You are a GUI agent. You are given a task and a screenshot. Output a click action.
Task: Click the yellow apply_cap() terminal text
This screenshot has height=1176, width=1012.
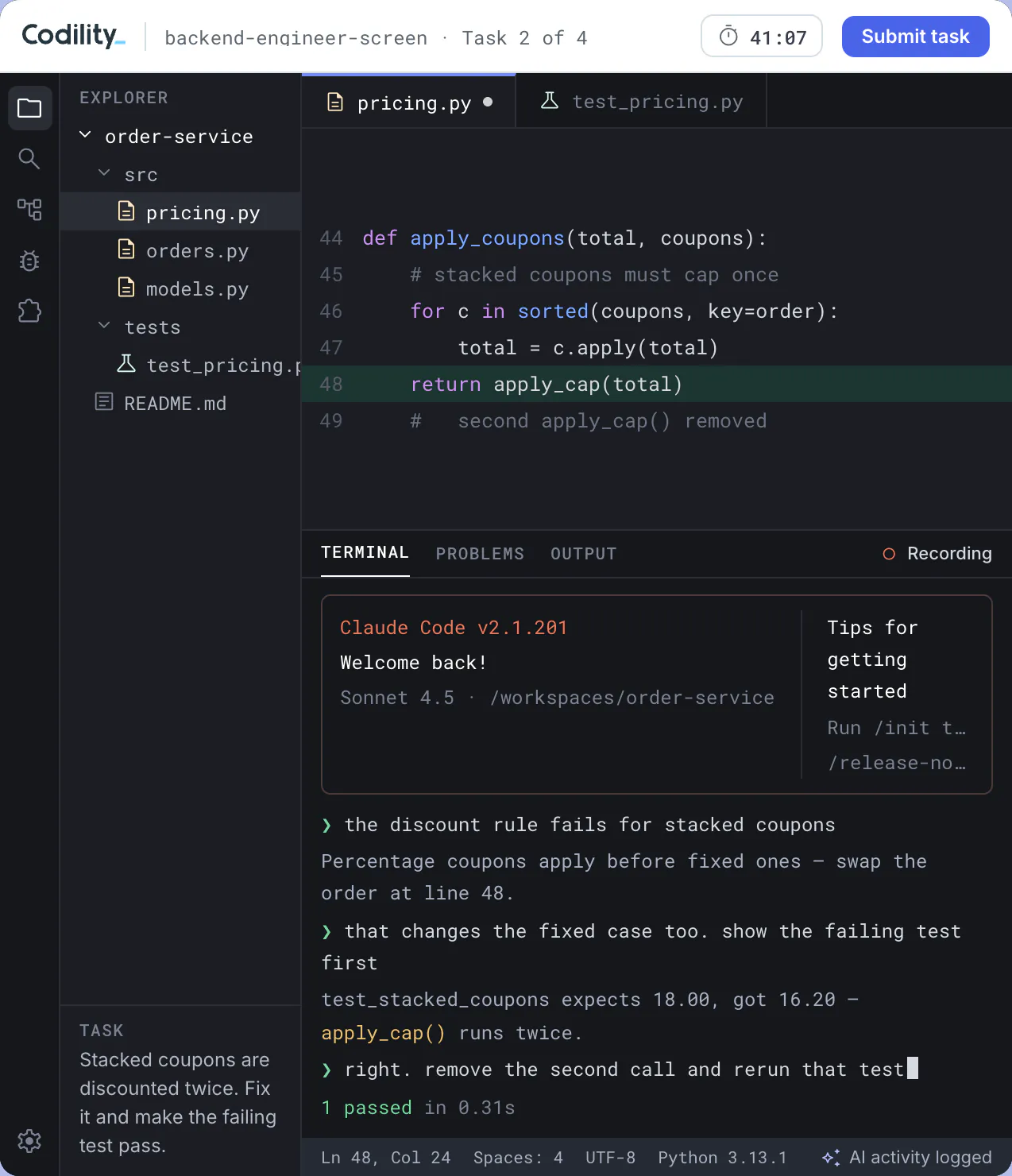(x=383, y=1033)
